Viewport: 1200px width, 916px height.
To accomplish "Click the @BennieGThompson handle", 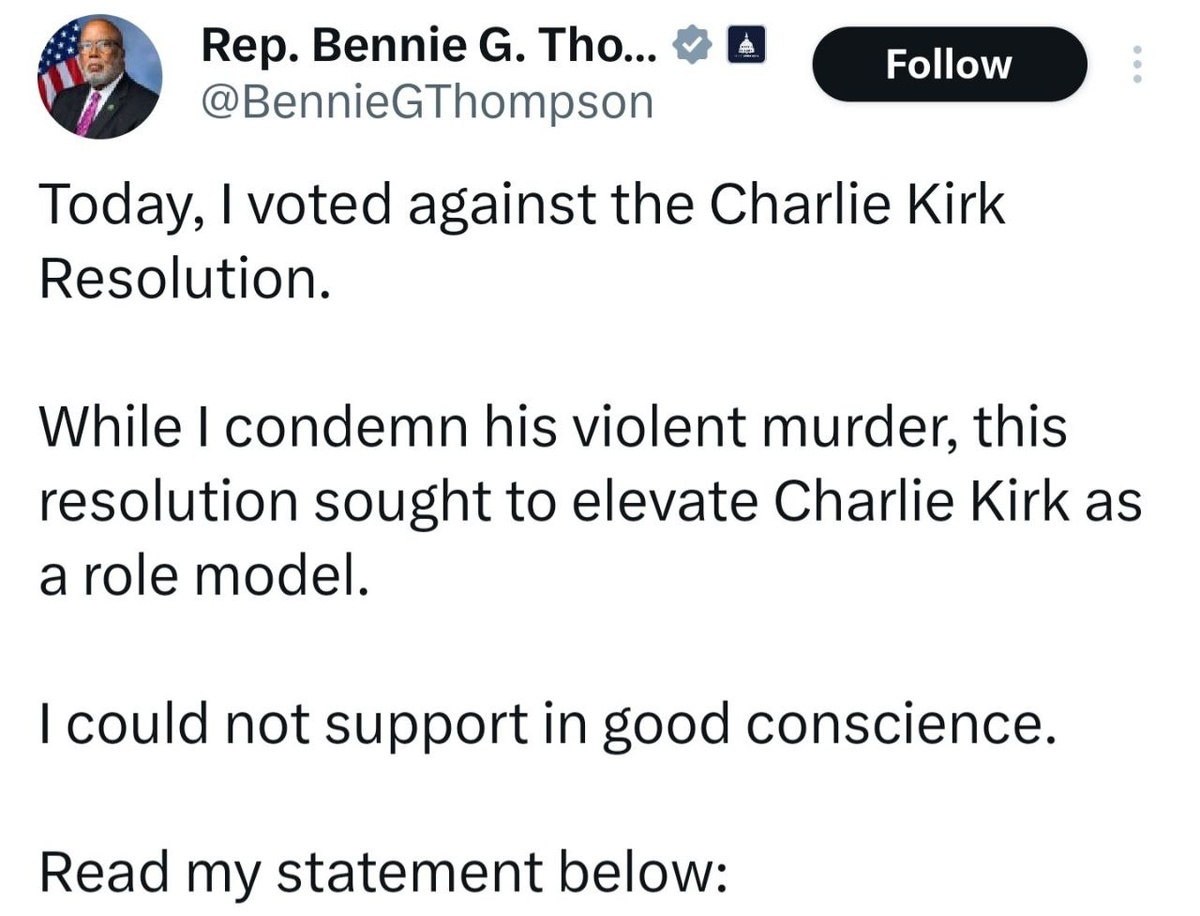I will pos(427,101).
